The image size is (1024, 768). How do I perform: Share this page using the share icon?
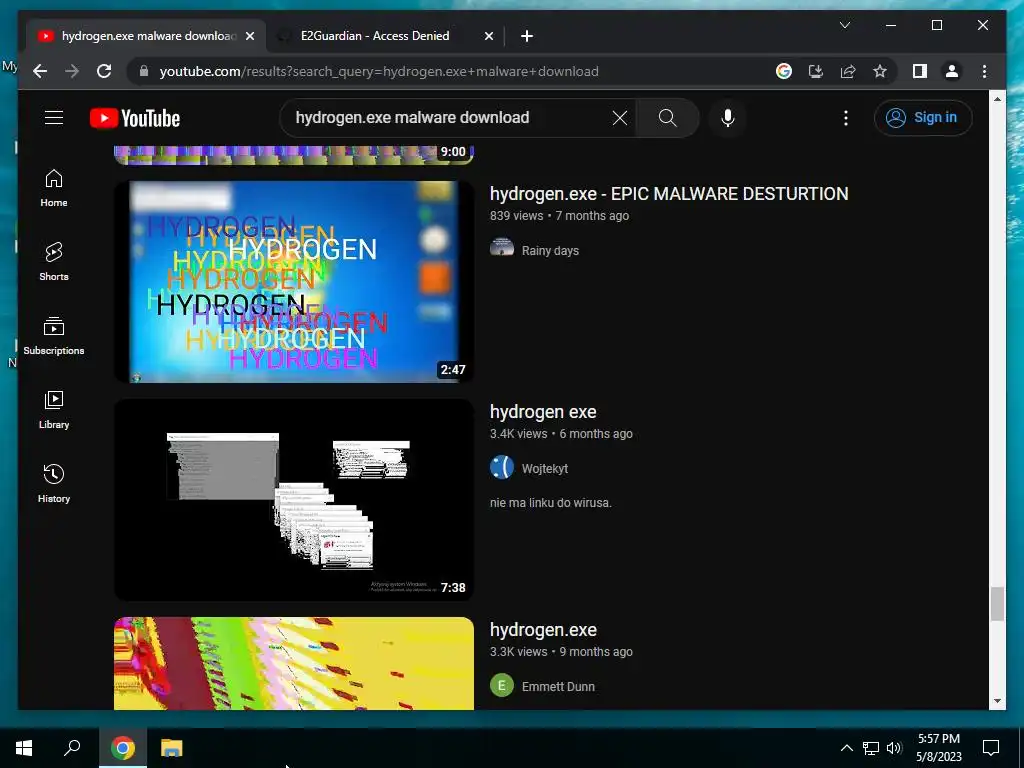(848, 71)
